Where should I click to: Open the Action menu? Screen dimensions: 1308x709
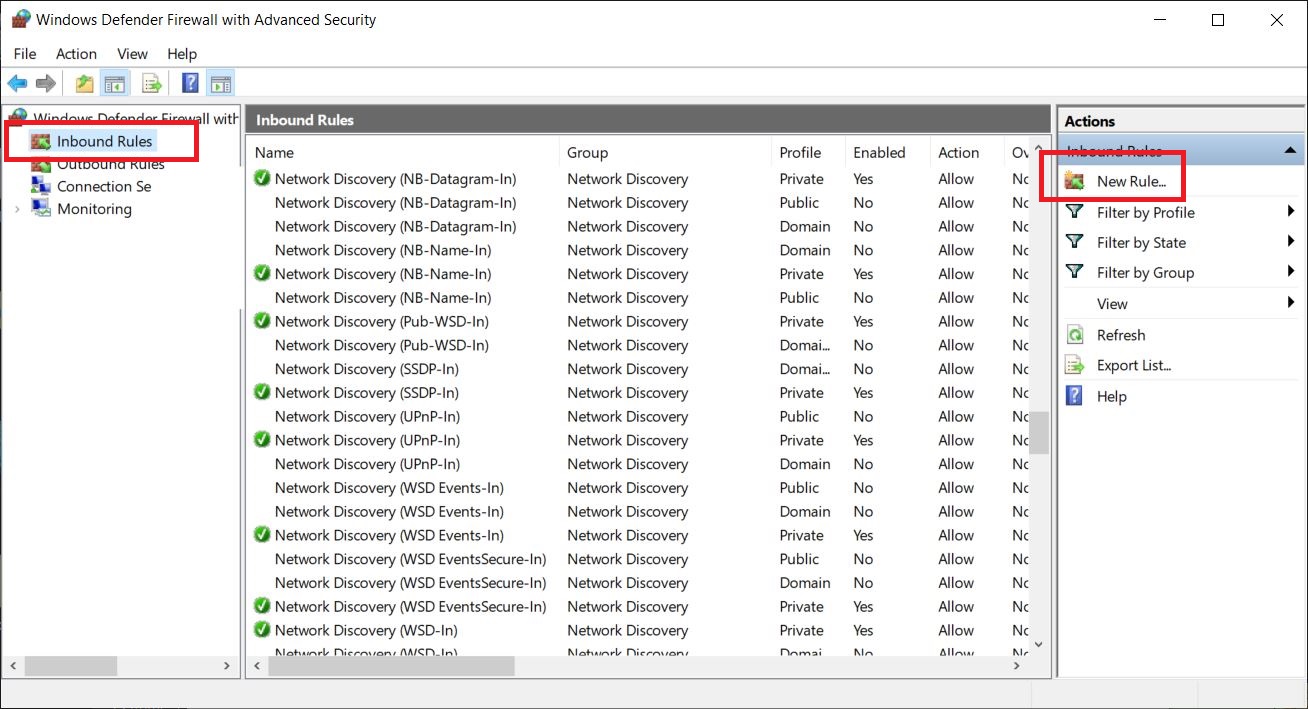tap(76, 54)
